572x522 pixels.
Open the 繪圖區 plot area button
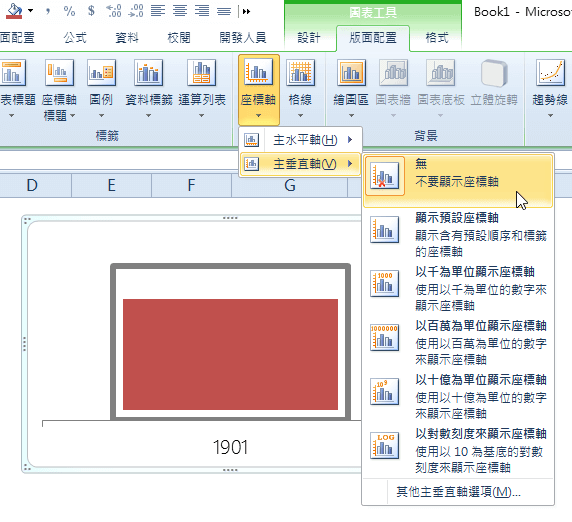pos(351,89)
